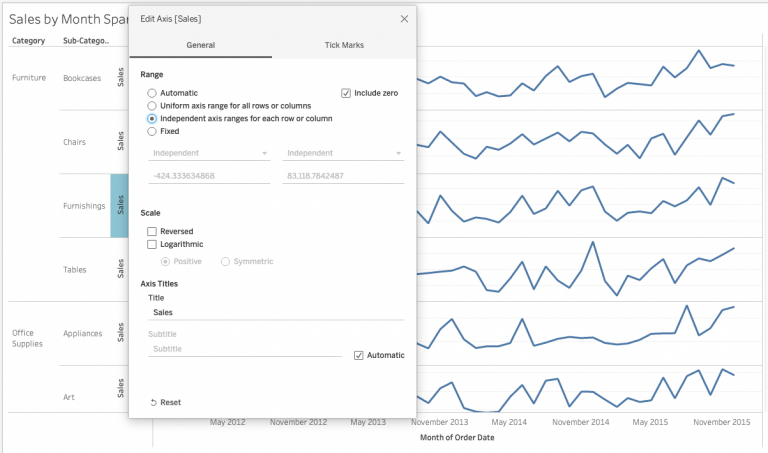The height and width of the screenshot is (453, 768).
Task: Enable the Reversed scale checkbox
Action: [152, 231]
